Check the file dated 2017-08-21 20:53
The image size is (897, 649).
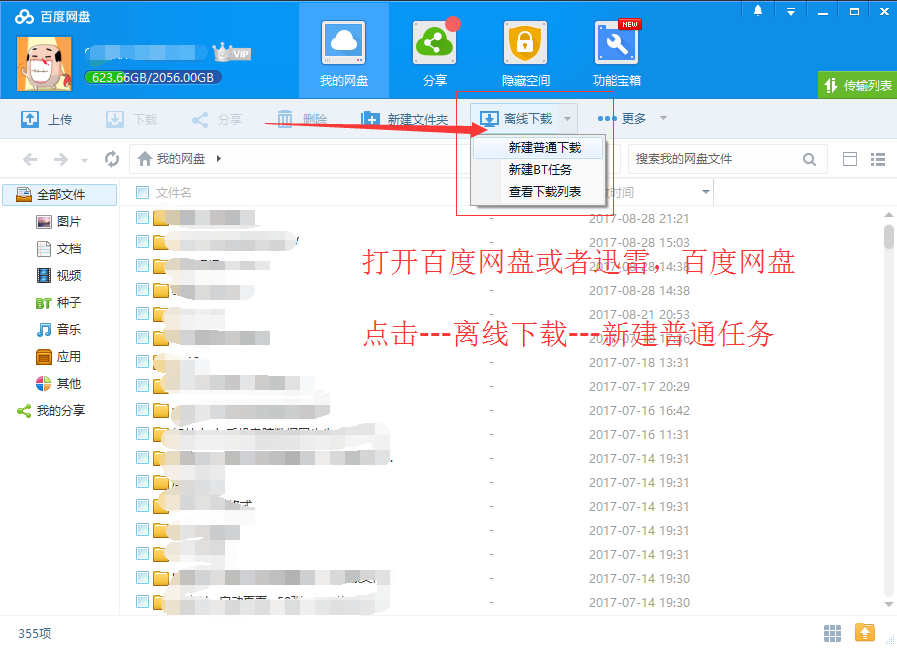pyautogui.click(x=142, y=314)
